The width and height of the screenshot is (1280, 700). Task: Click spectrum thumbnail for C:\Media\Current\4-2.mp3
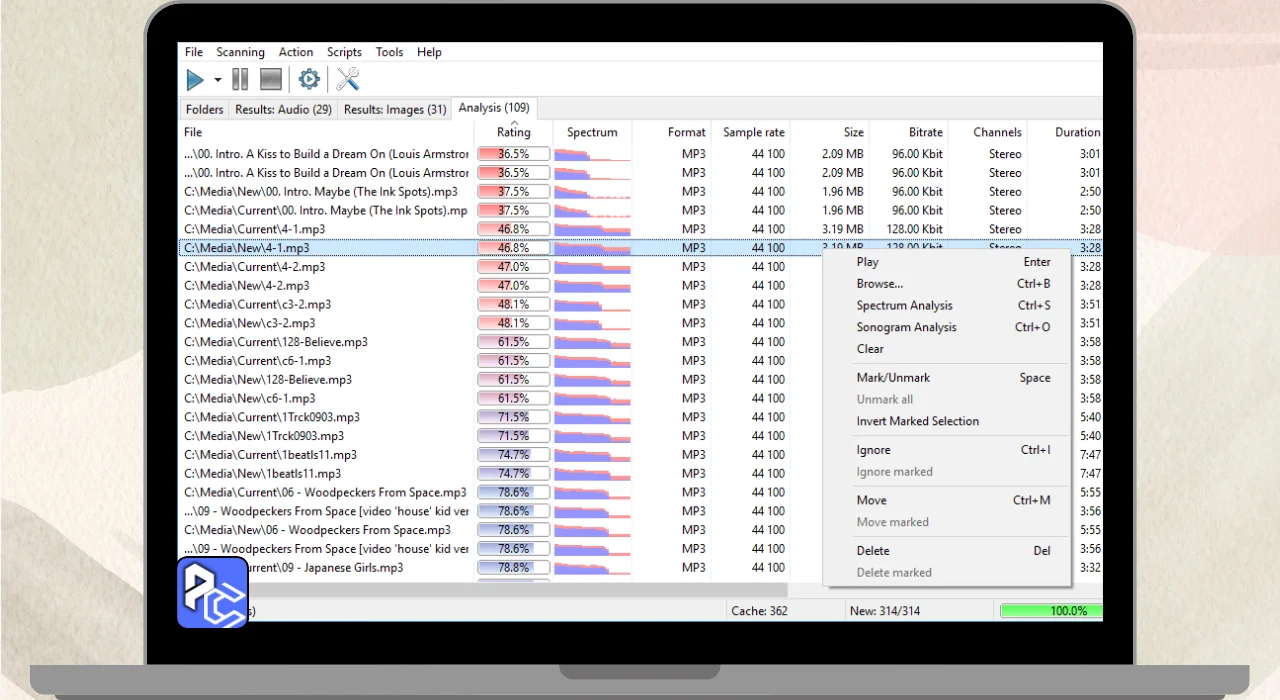pos(592,267)
